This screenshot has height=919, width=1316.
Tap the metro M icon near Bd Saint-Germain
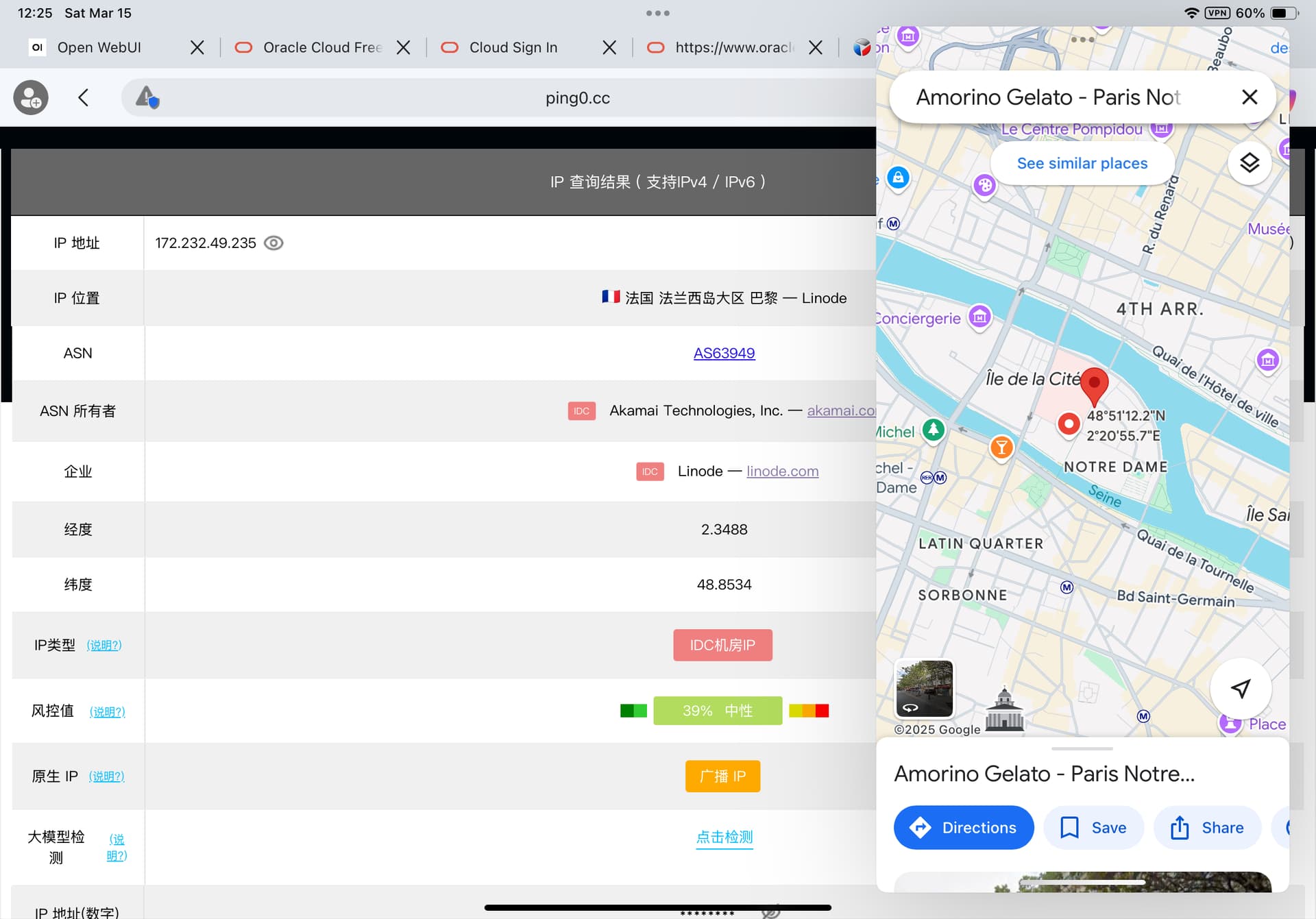coord(1067,587)
